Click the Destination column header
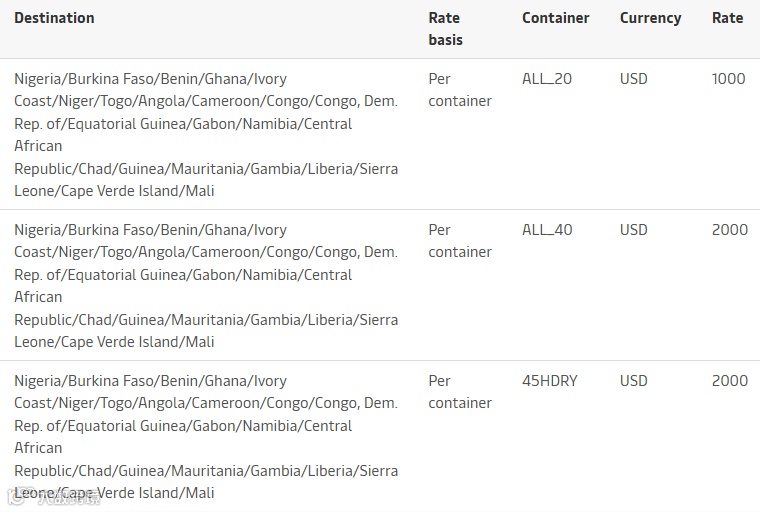Screen dimensions: 760x512 click(54, 18)
